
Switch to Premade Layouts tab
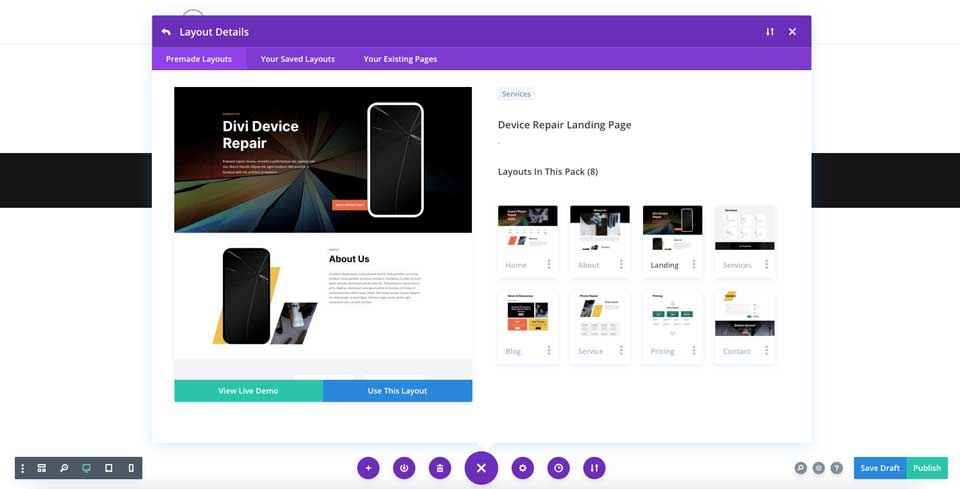[199, 59]
